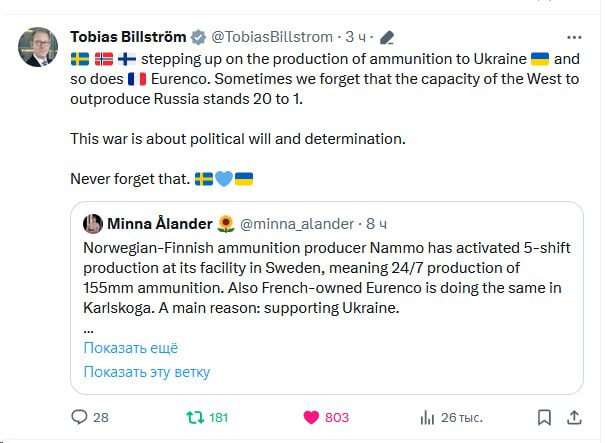Click the reply comment bubble icon

79,417
